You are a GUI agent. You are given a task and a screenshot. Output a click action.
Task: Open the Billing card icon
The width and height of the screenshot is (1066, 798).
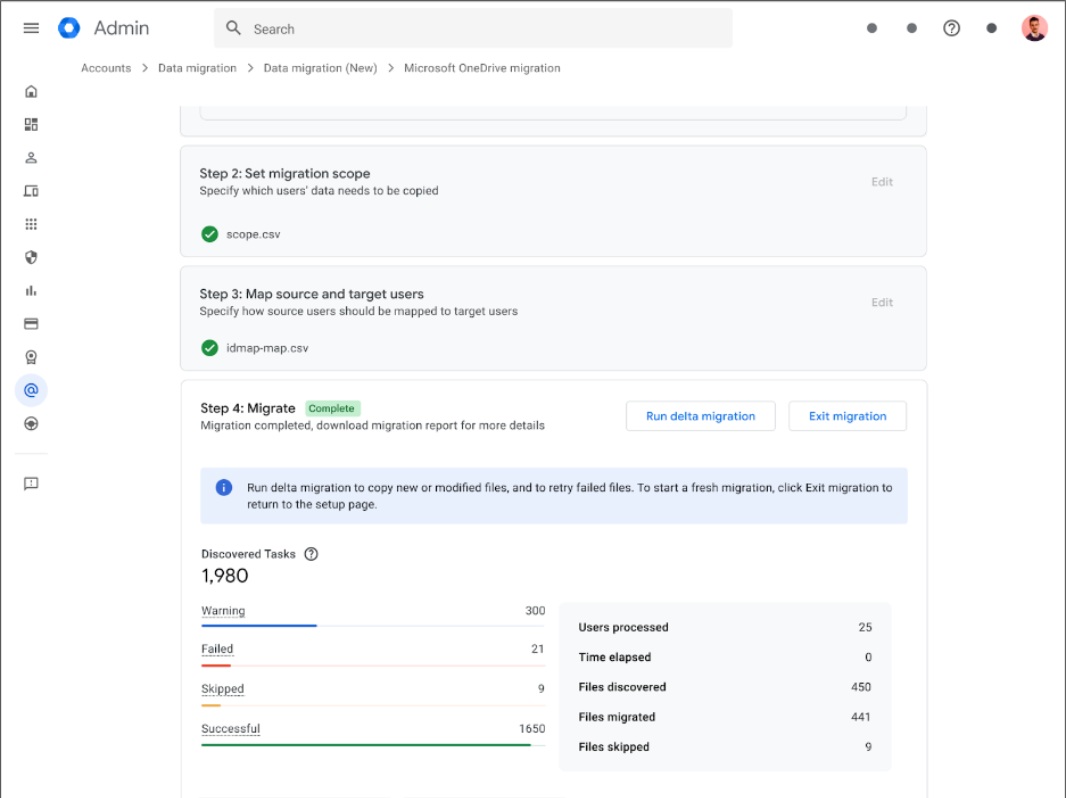click(31, 323)
